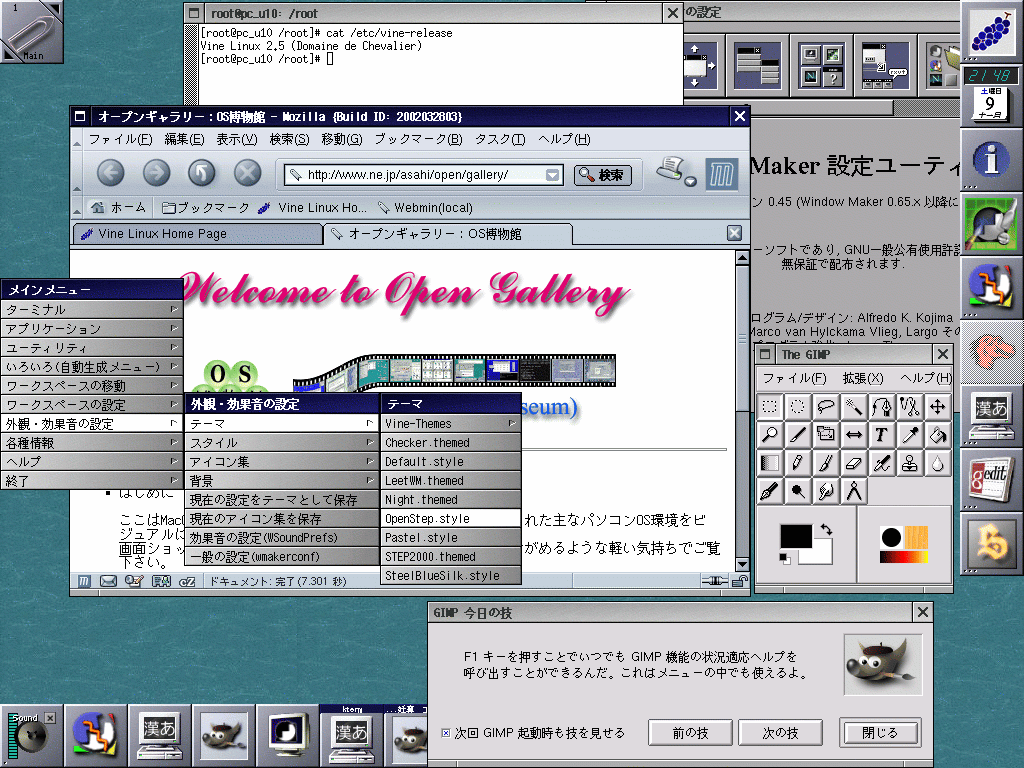The image size is (1024, 768).
Task: Select the Intelligent Scissors tool
Action: pyautogui.click(x=910, y=407)
